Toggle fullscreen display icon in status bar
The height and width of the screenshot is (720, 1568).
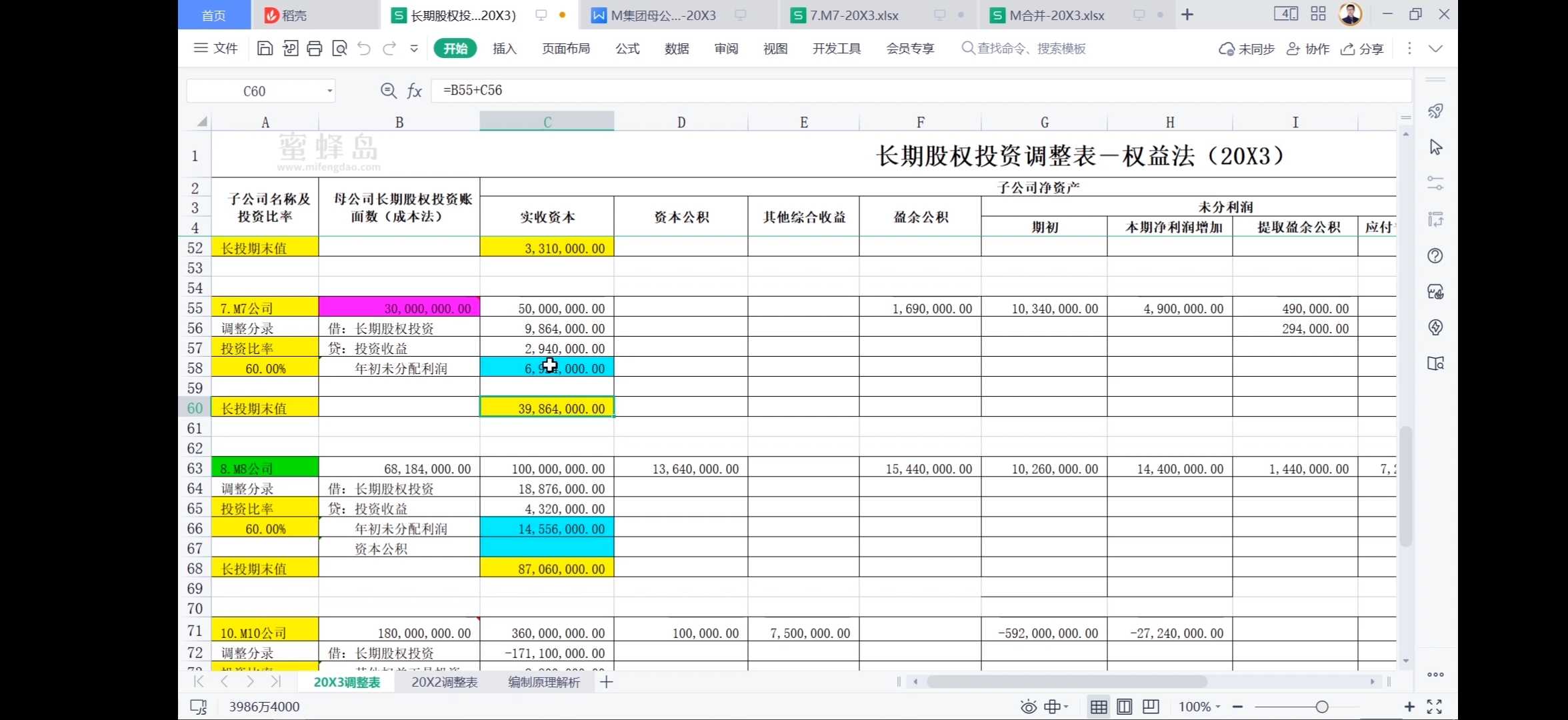(1435, 707)
